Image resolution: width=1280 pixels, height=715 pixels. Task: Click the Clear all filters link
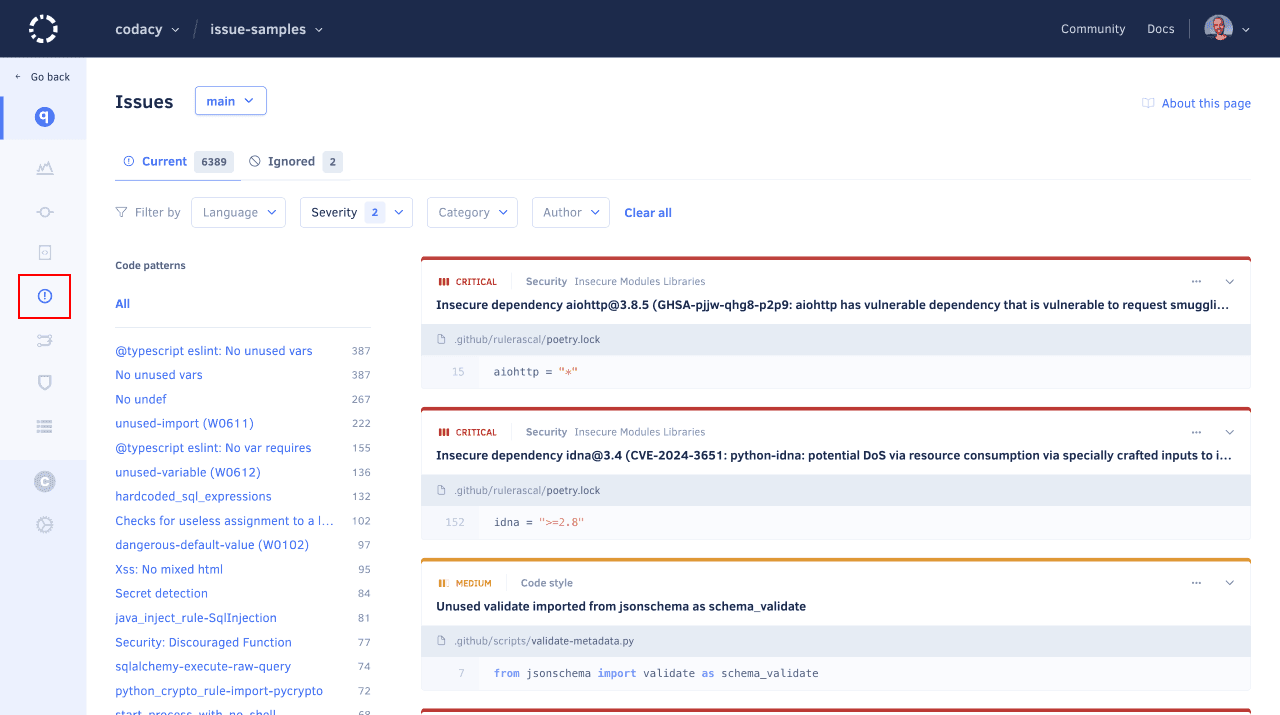point(647,213)
